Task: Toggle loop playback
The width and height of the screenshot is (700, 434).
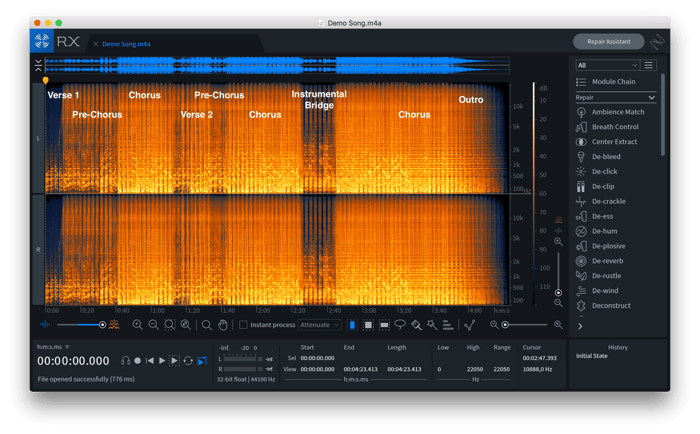Action: (x=188, y=361)
